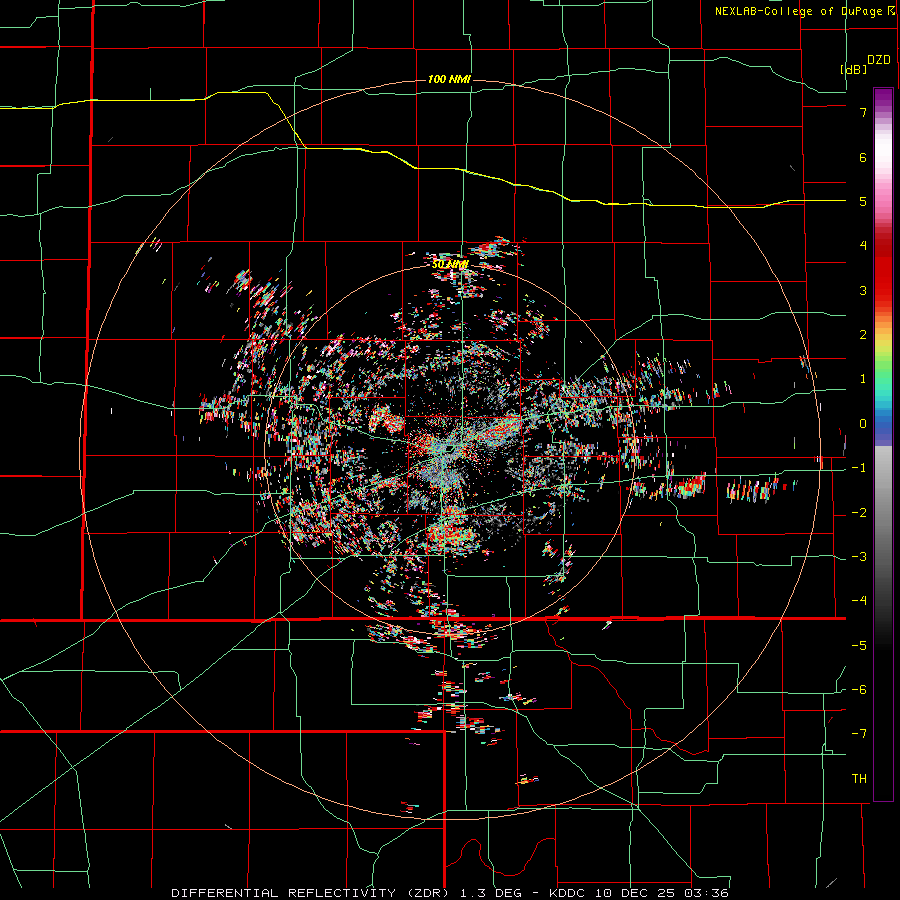Screen dimensions: 900x900
Task: Click the 1 value on the color scale
Action: (x=863, y=379)
